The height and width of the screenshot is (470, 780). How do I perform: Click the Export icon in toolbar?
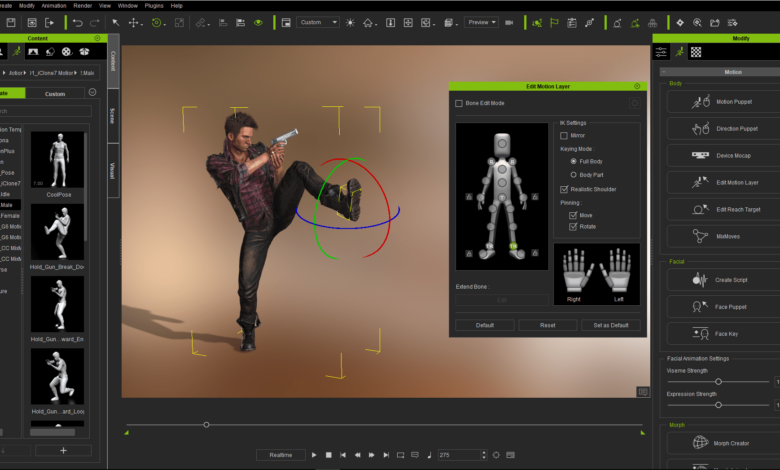point(49,22)
